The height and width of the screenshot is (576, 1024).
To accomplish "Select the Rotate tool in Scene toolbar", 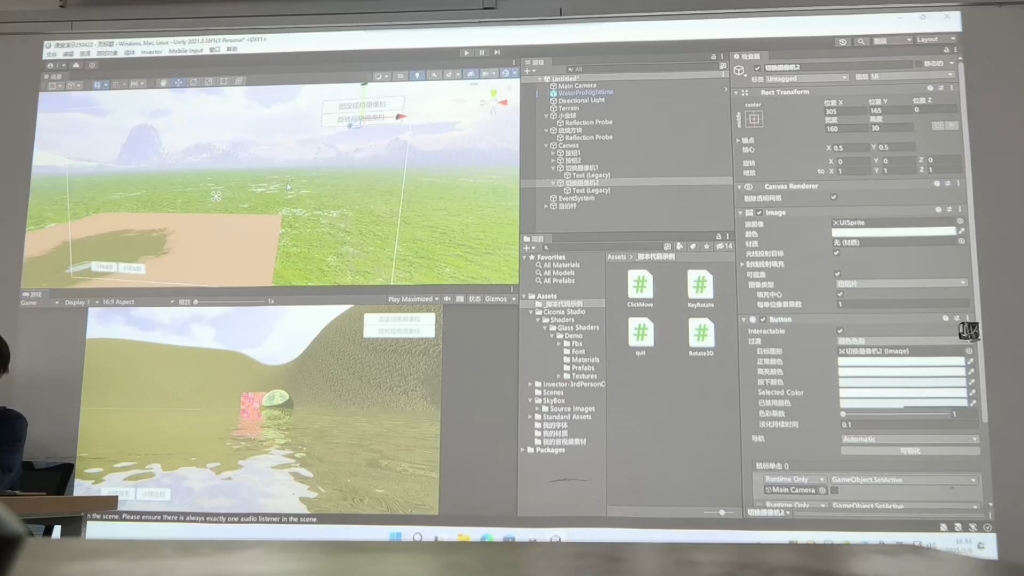I will pyautogui.click(x=193, y=82).
